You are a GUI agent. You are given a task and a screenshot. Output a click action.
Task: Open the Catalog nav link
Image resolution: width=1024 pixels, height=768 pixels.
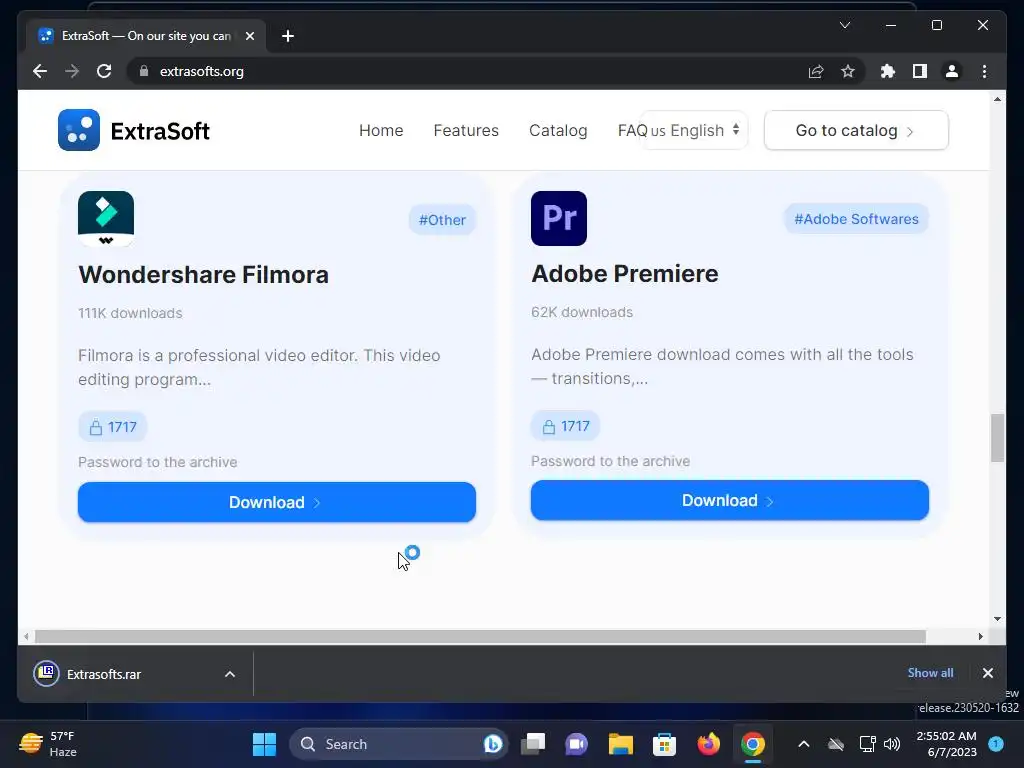coord(558,131)
